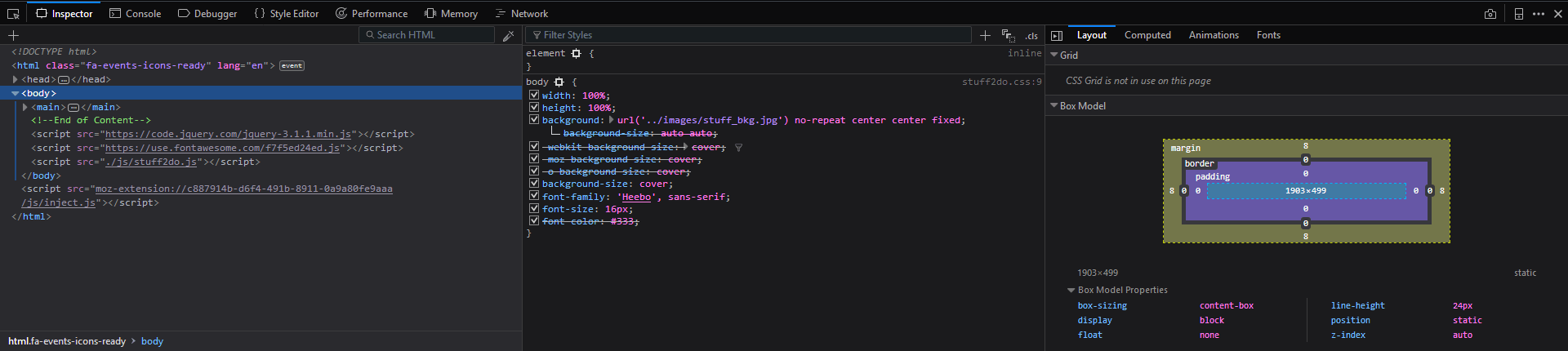Open the Computed sidebar tab
The height and width of the screenshot is (351, 1568).
pyautogui.click(x=1147, y=35)
